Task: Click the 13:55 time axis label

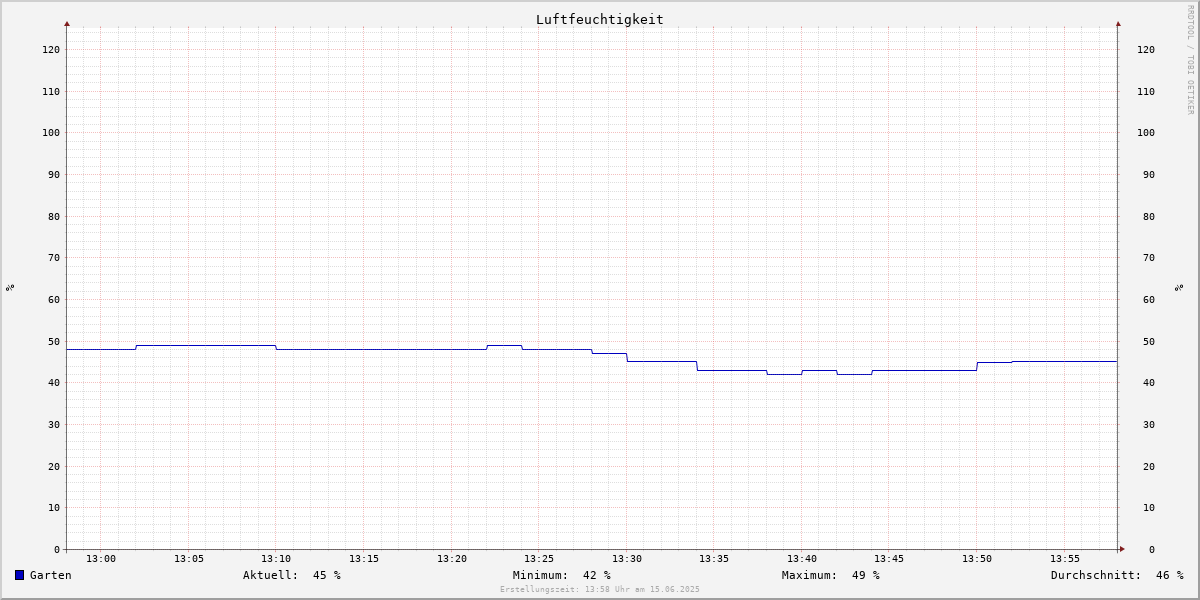Action: 1065,558
